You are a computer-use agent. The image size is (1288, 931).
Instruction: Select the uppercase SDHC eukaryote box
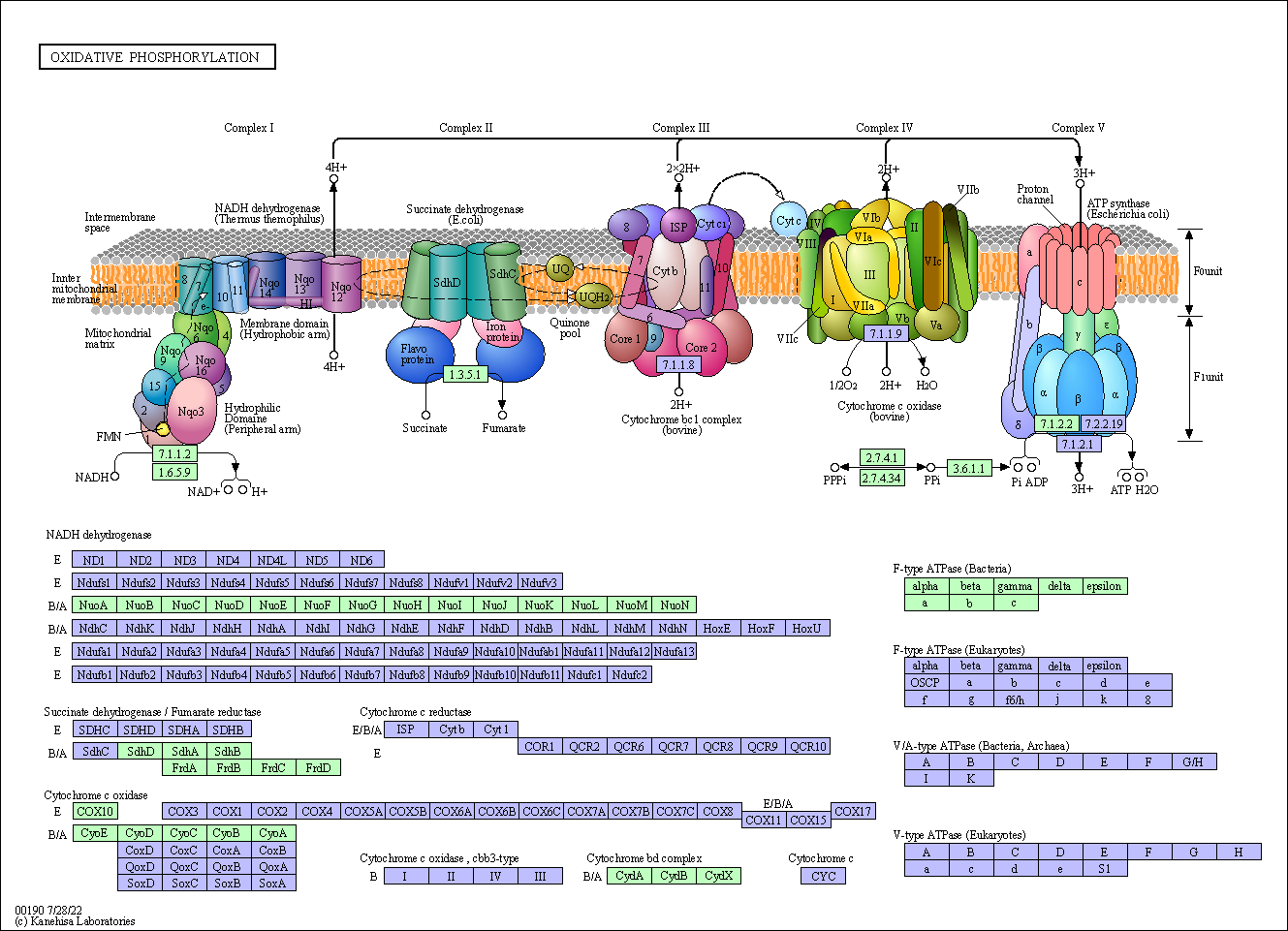pos(95,729)
